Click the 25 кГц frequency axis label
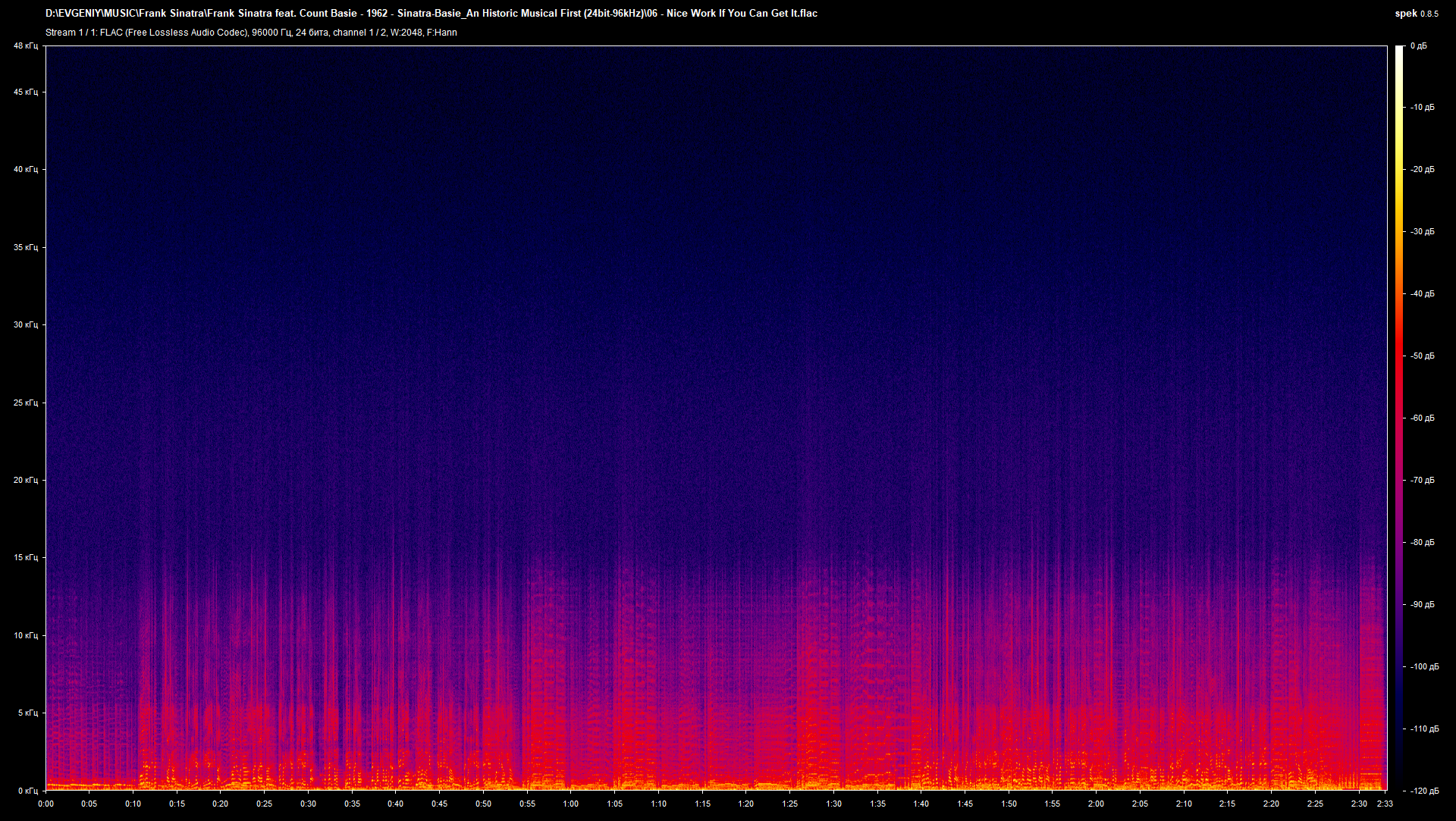The image size is (1456, 821). click(25, 403)
